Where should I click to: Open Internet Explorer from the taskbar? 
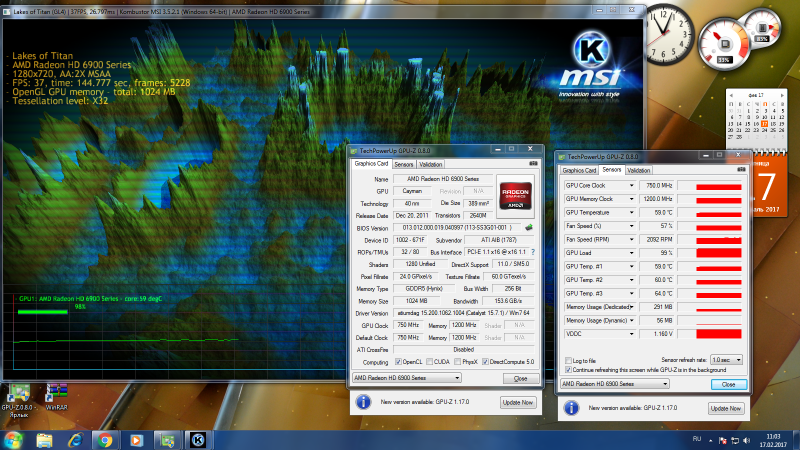point(75,439)
